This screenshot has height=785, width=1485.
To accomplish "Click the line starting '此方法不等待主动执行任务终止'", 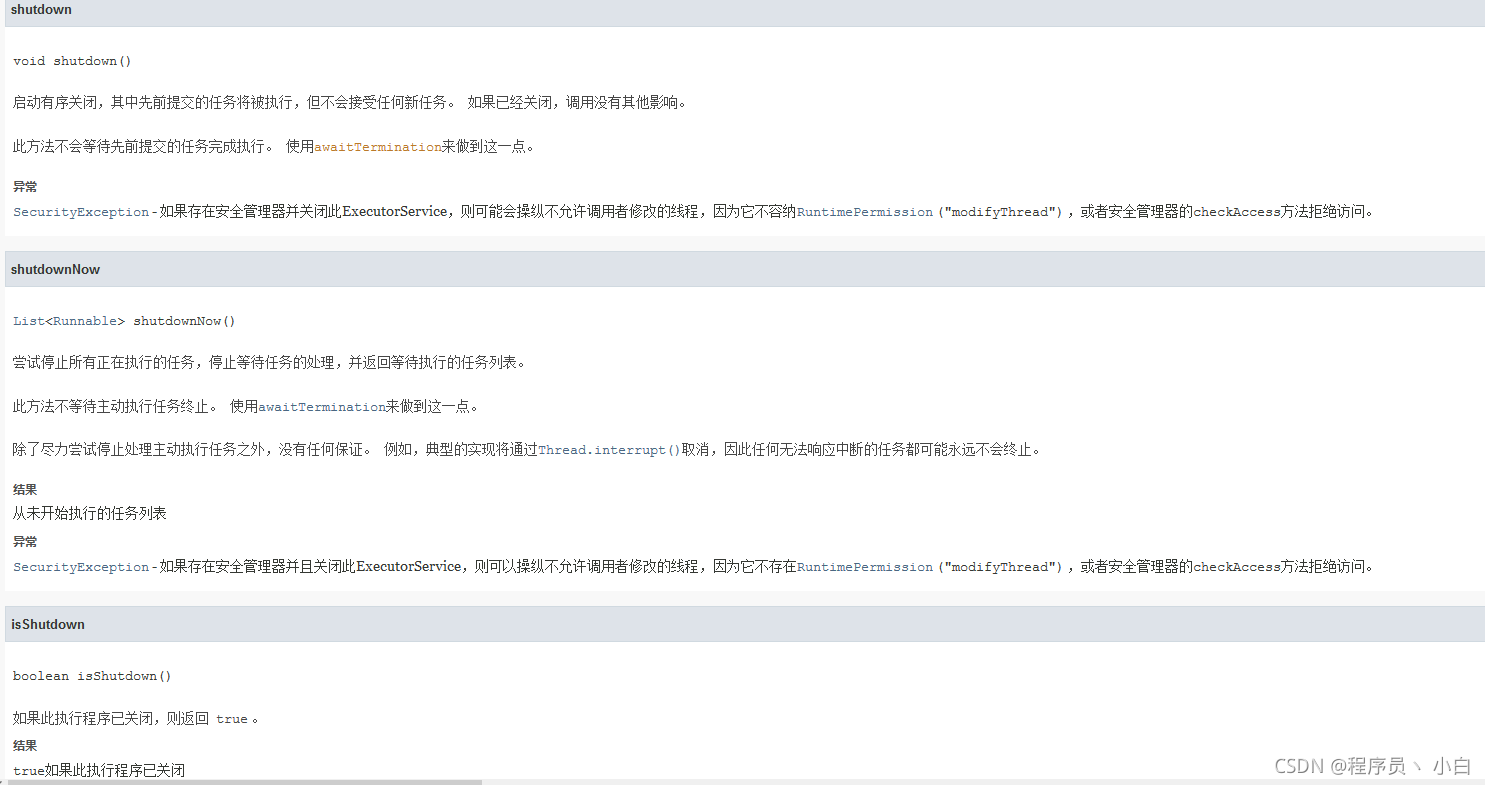I will click(246, 407).
